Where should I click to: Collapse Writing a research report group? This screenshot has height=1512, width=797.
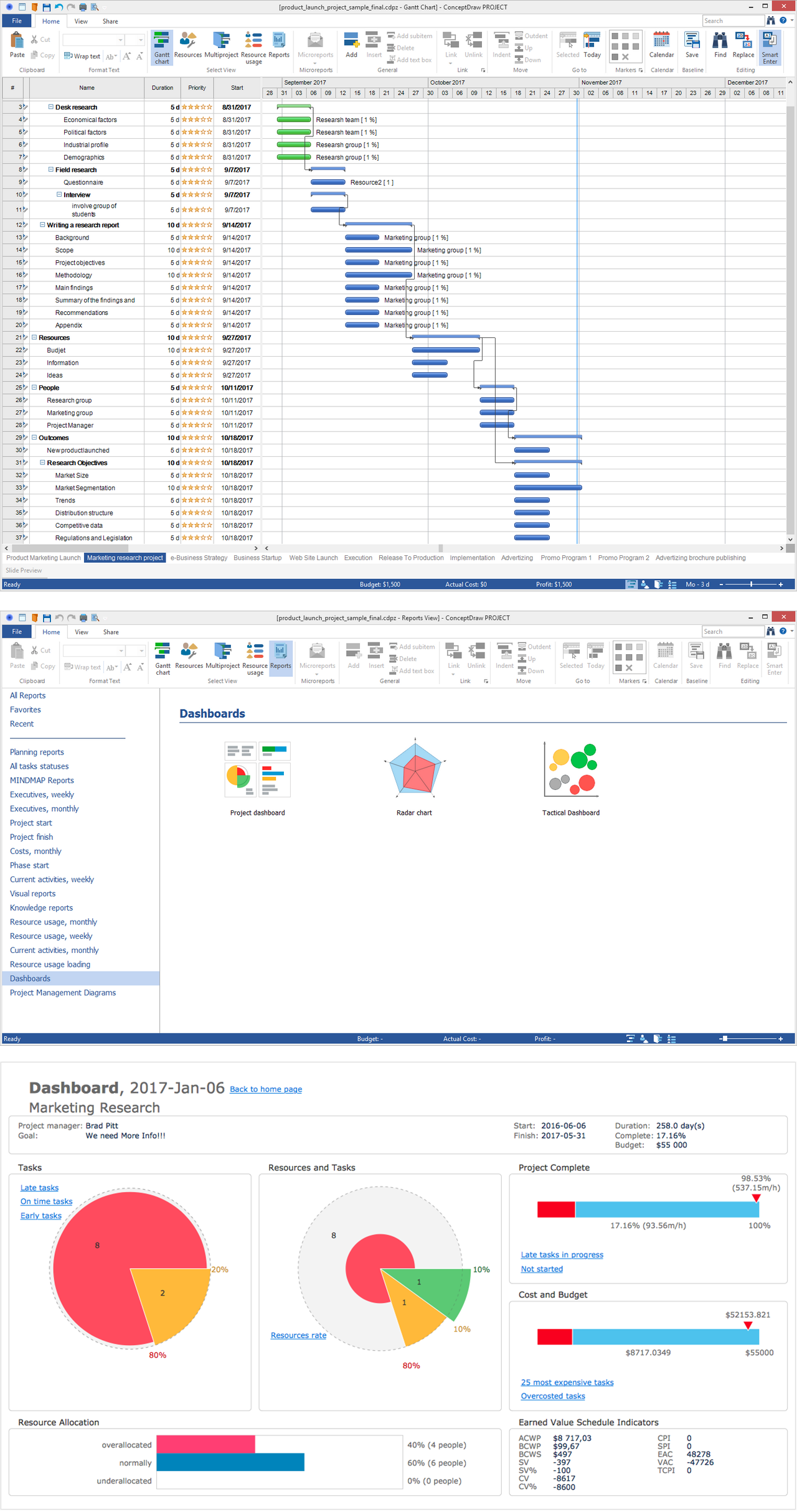42,225
